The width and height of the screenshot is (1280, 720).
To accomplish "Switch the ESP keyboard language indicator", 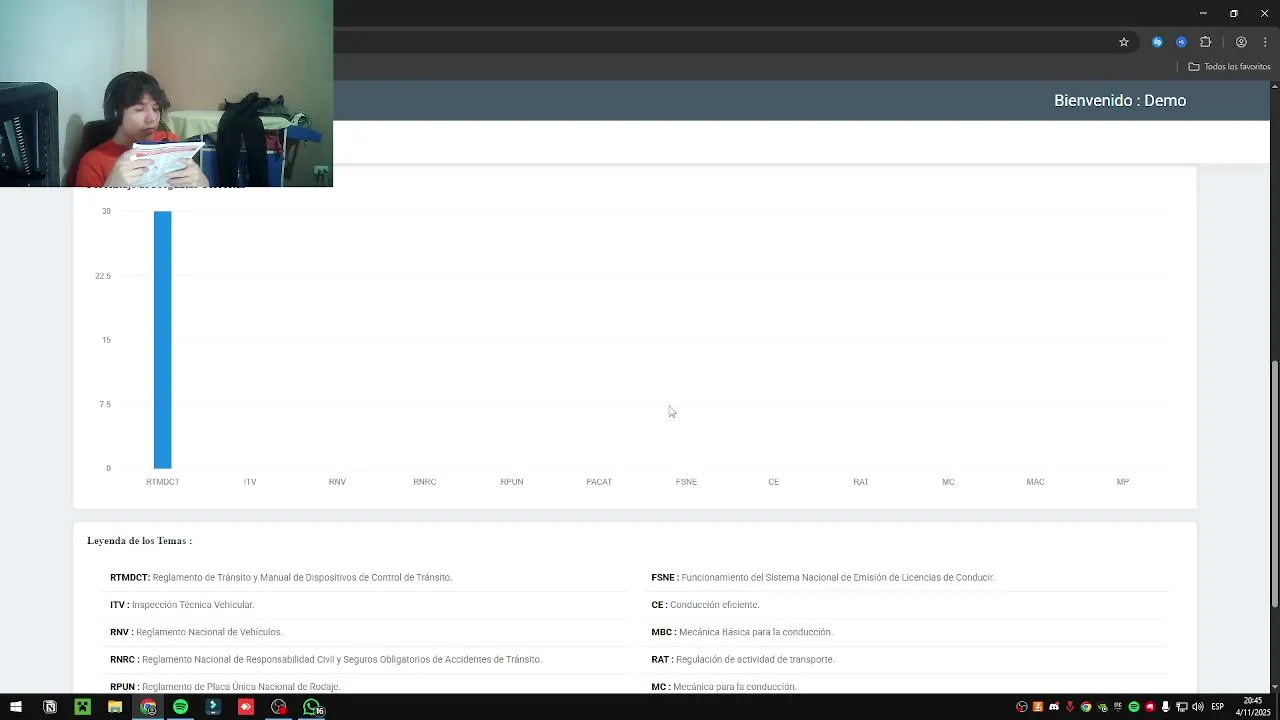I will pos(1218,707).
